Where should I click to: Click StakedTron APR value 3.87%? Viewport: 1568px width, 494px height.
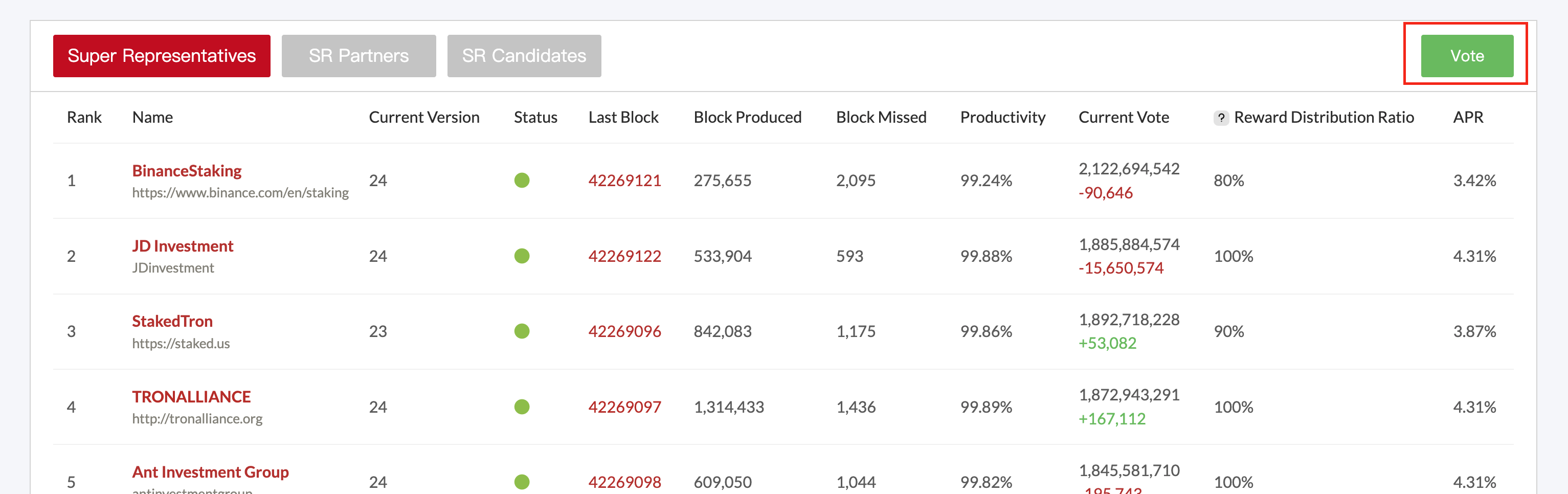(1474, 331)
